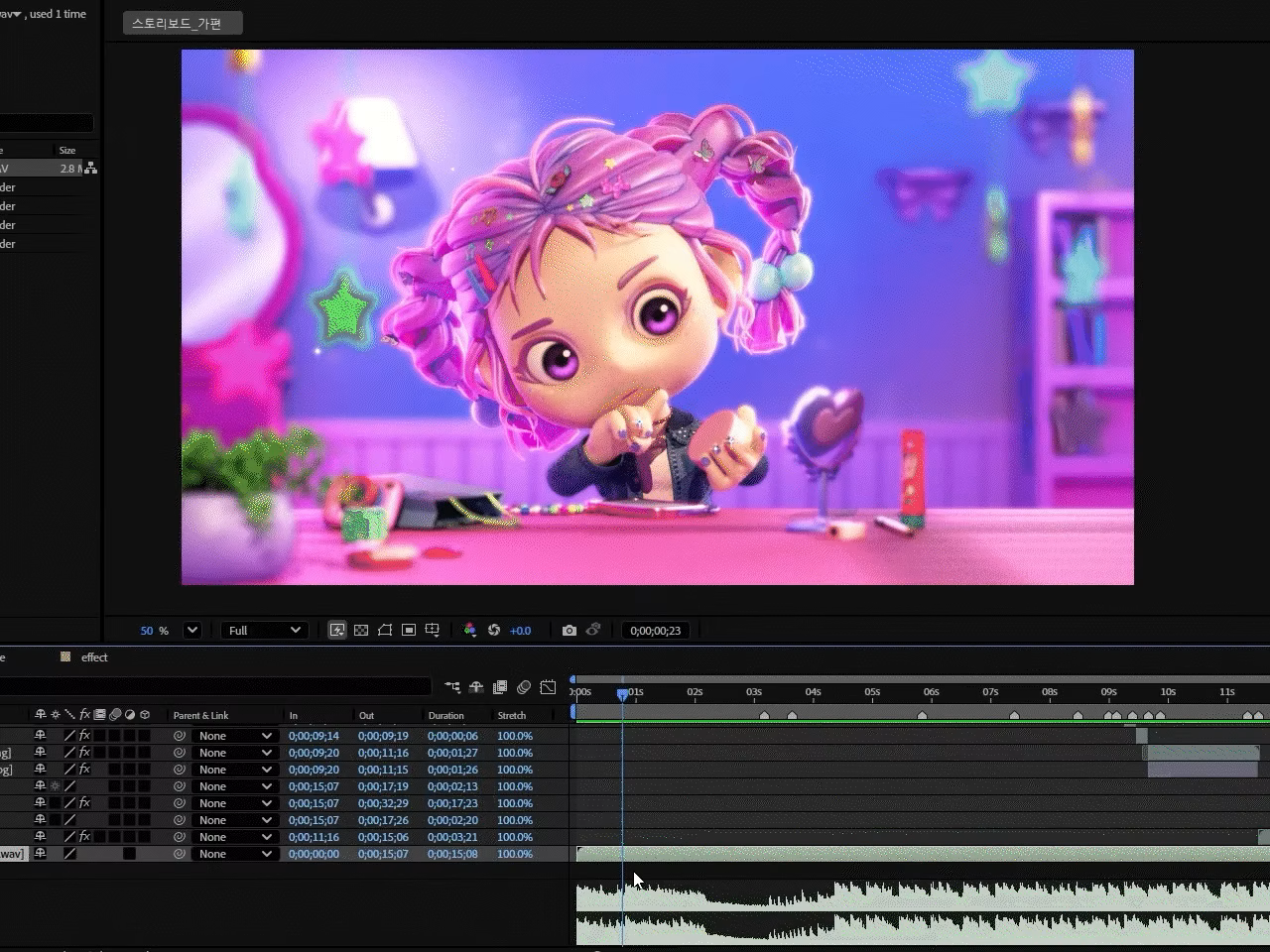The height and width of the screenshot is (952, 1270).
Task: Click the +0.0 exposure value
Action: (520, 631)
